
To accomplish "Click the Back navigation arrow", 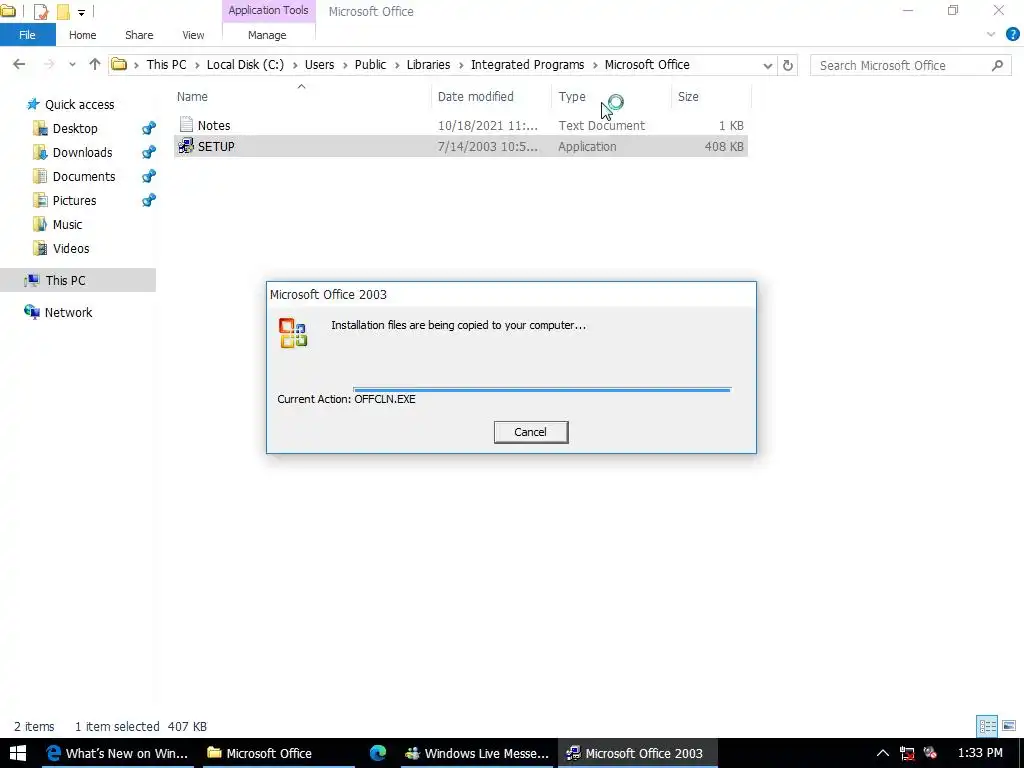I will point(19,64).
